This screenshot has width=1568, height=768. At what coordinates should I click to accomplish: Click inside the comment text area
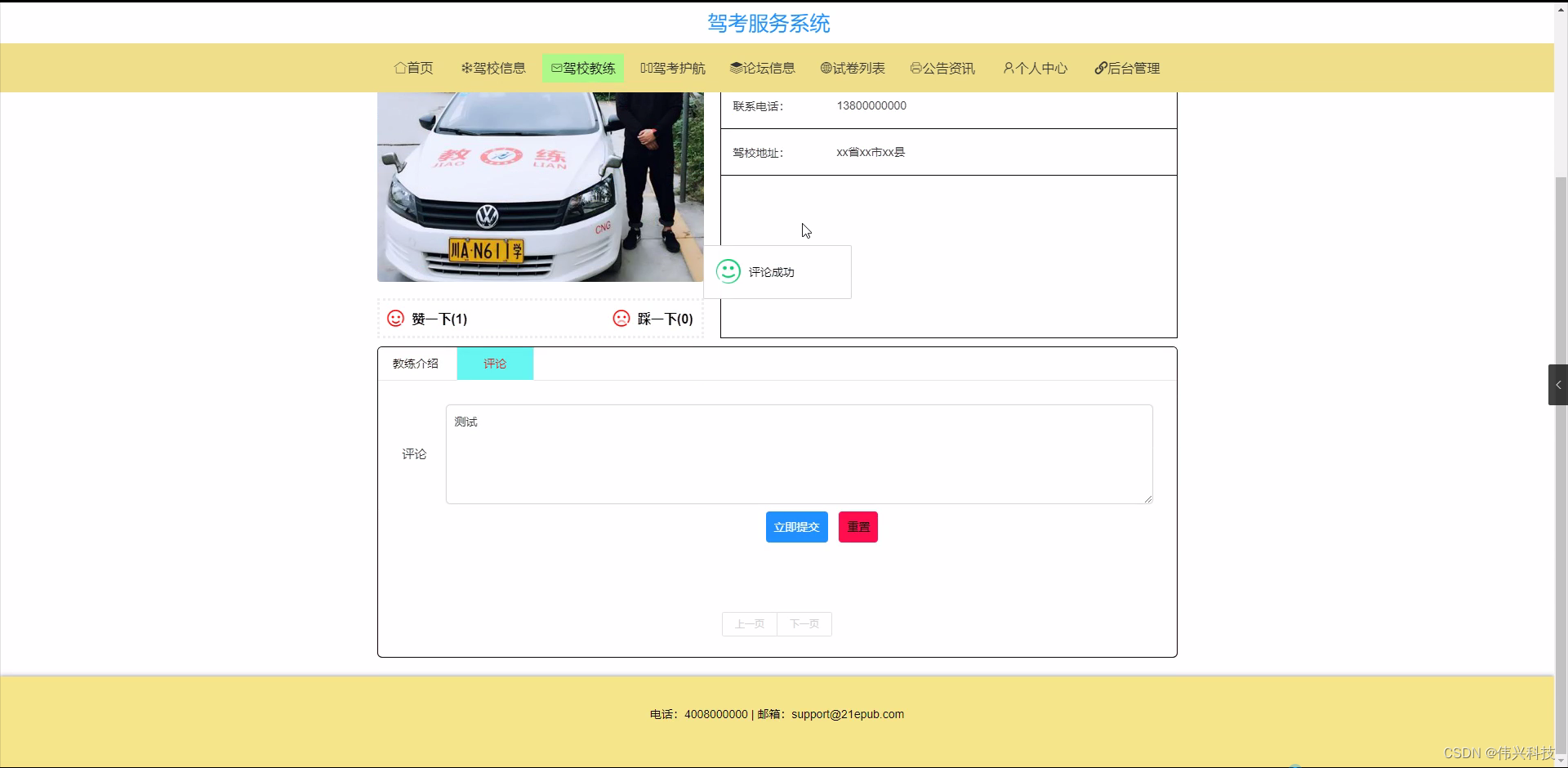798,454
